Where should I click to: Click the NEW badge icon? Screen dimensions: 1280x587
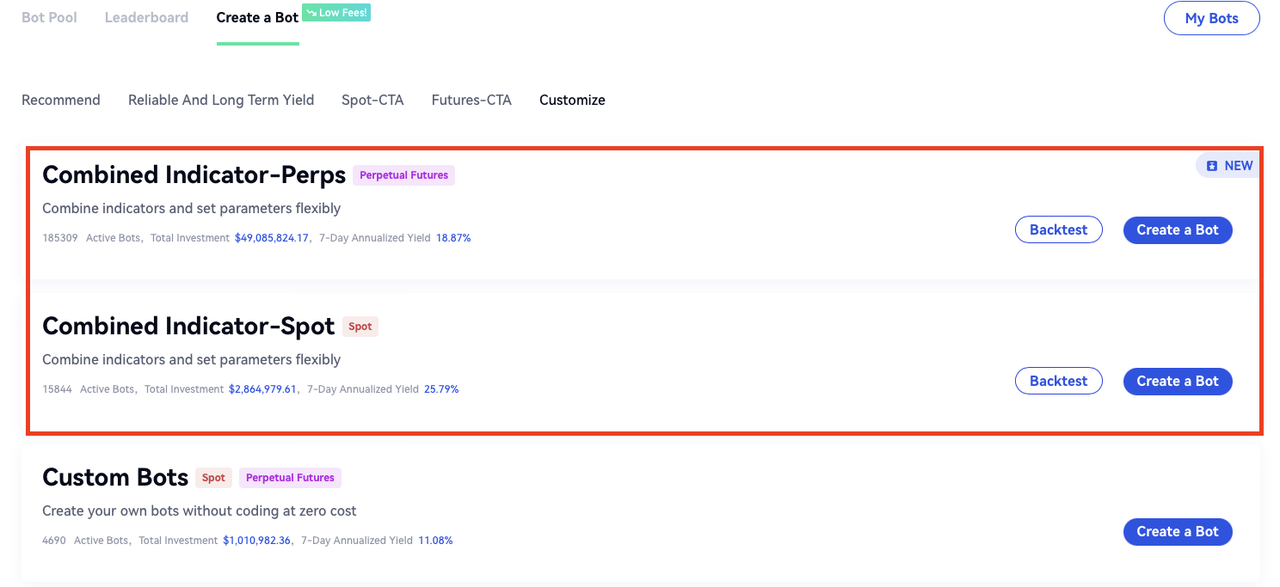tap(1212, 166)
